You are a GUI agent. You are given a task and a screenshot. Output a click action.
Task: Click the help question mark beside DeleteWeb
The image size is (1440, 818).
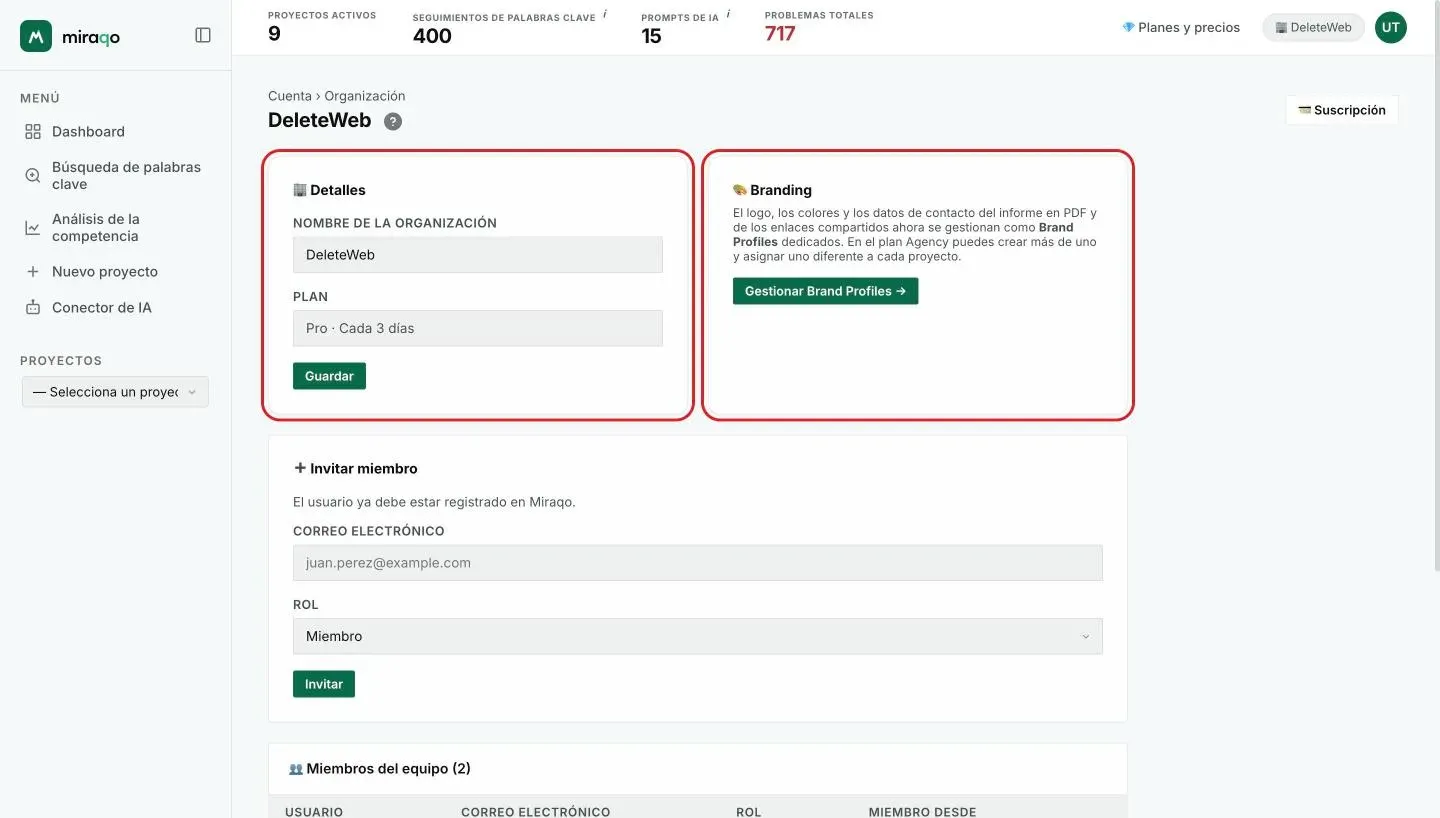pos(393,122)
